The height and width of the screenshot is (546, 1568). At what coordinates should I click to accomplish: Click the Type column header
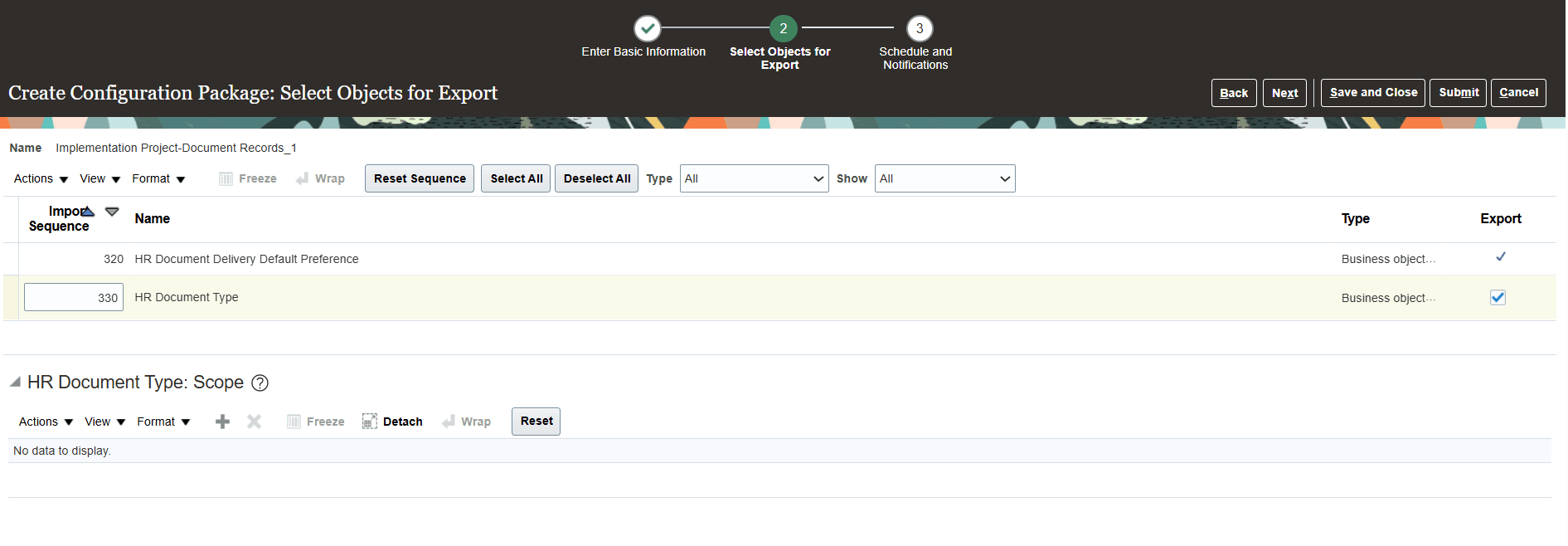pos(1355,219)
